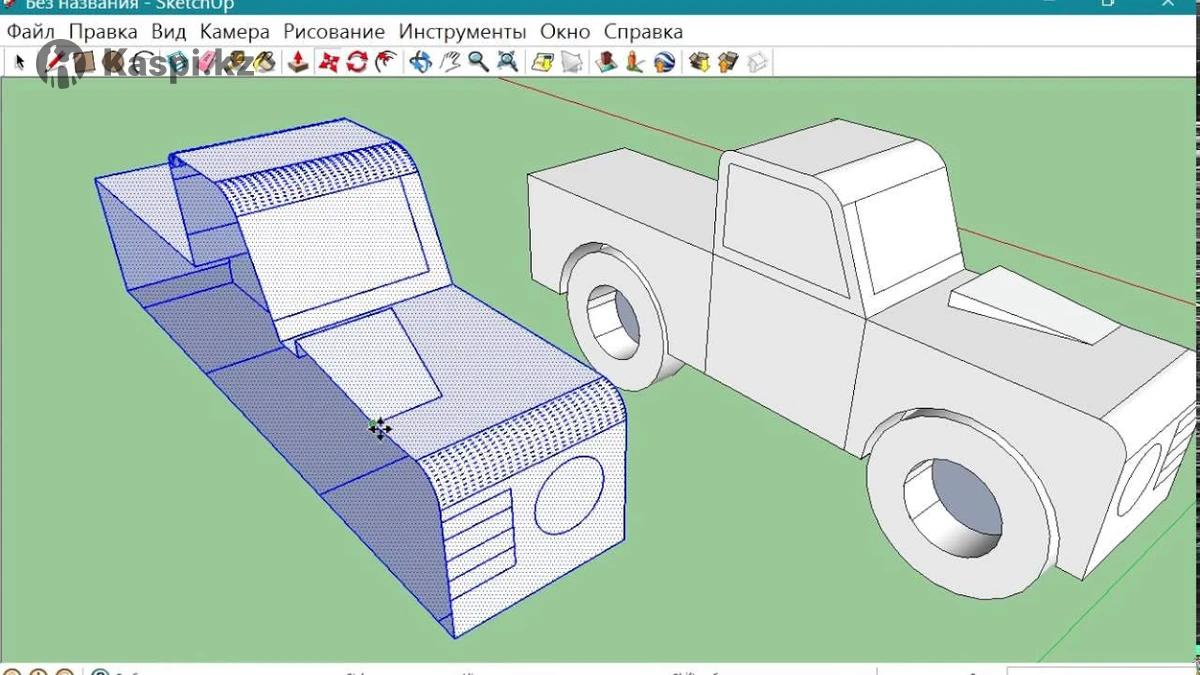Open the Окно menu
Viewport: 1200px width, 675px height.
(x=566, y=31)
